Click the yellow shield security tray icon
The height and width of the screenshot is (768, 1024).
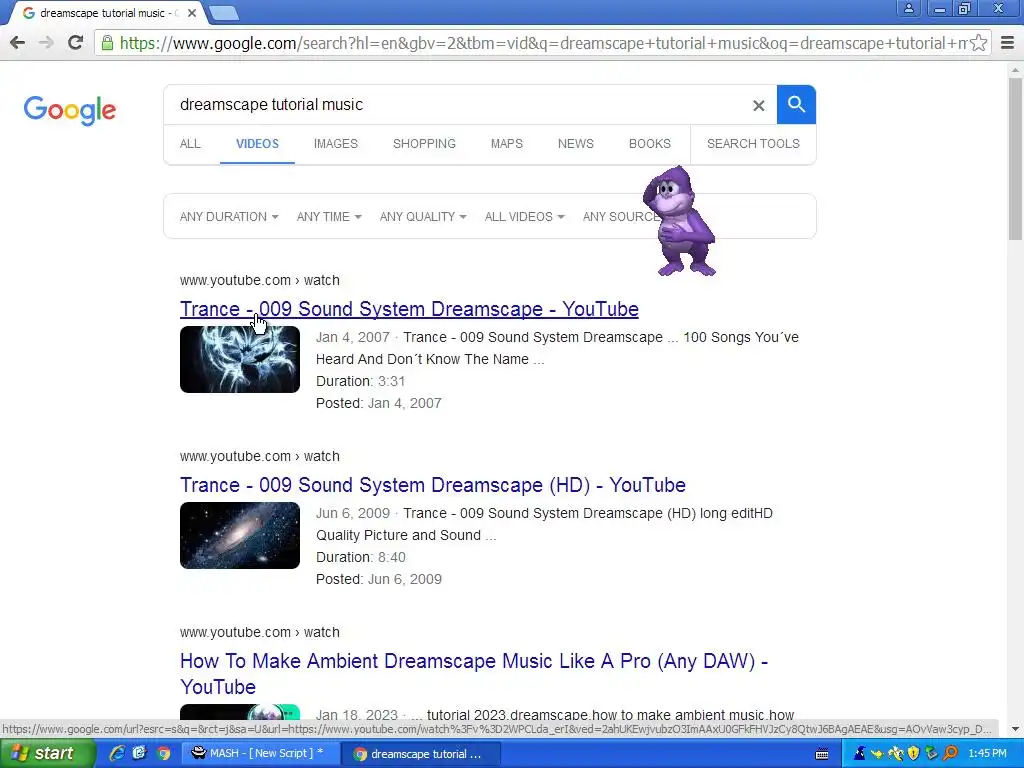click(914, 753)
